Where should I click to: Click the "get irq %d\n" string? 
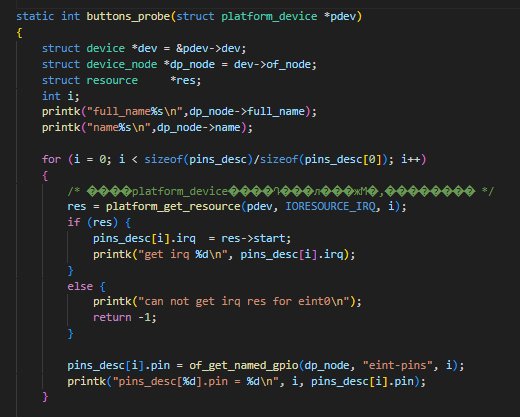point(183,254)
